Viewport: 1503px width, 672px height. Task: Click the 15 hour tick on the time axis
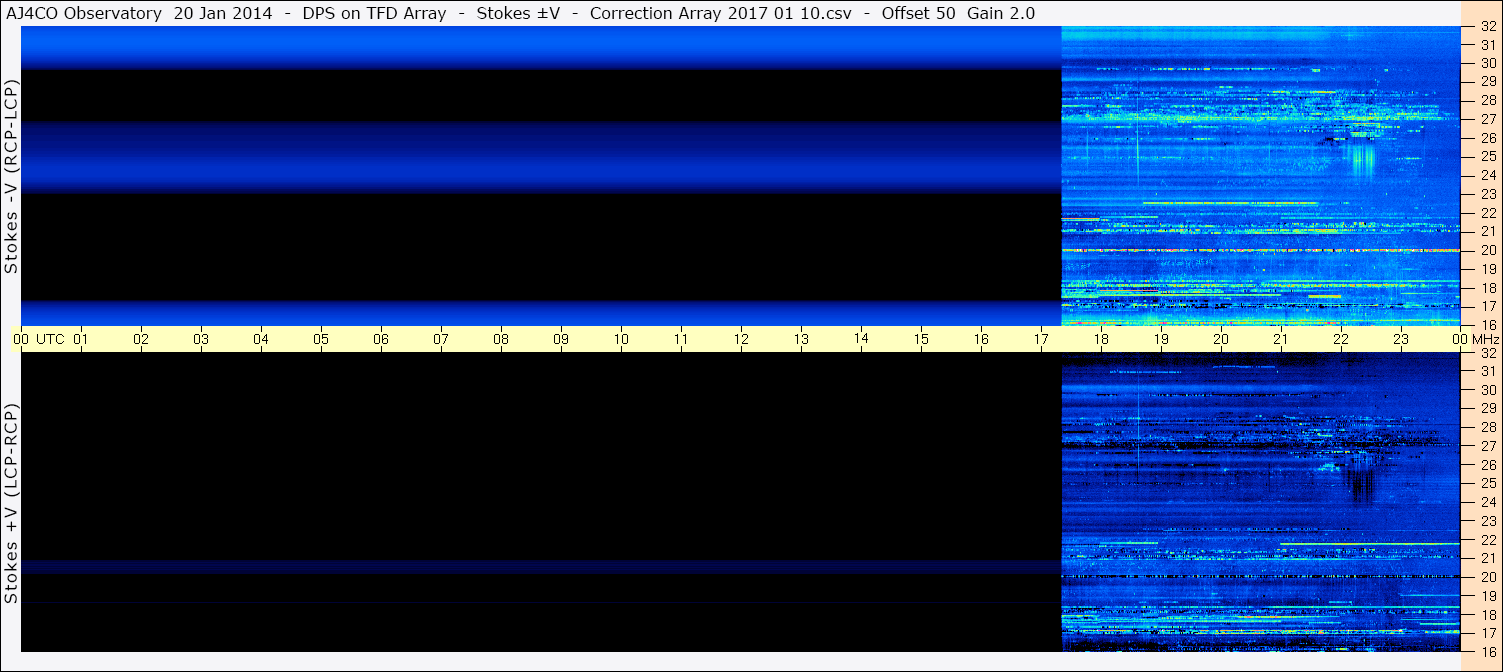(x=921, y=339)
